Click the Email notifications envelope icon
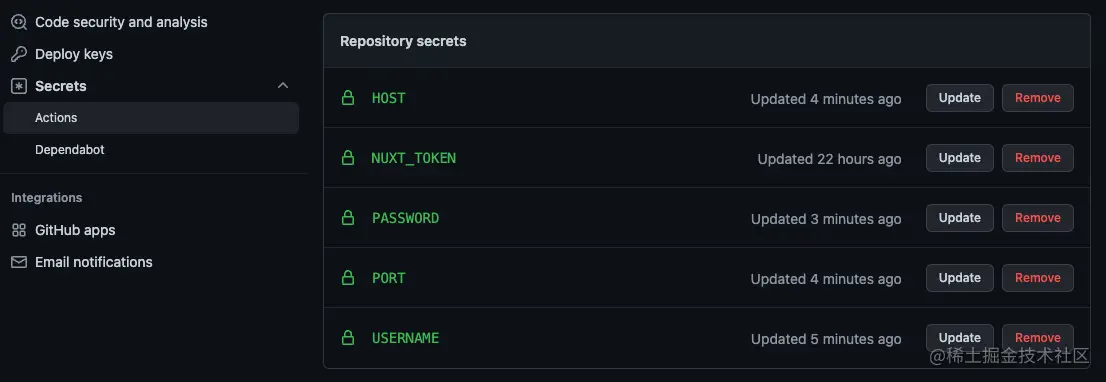The height and width of the screenshot is (382, 1106). pos(19,262)
